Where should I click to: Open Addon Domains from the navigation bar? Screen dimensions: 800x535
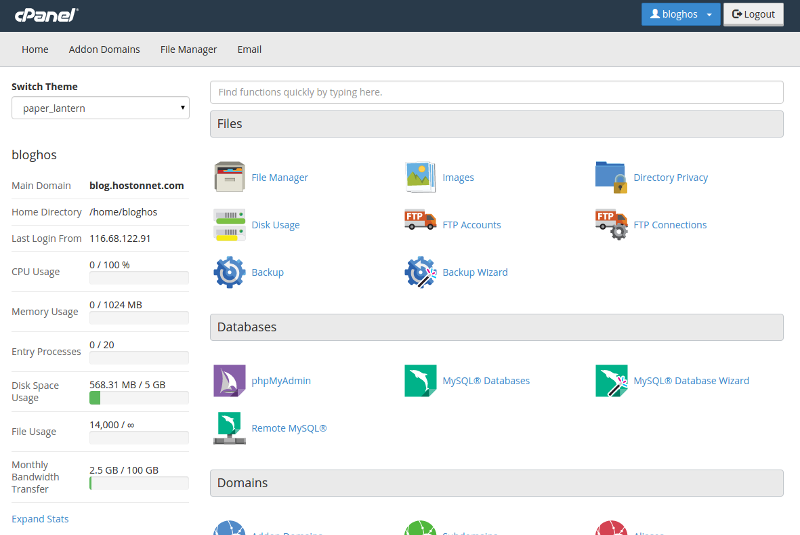click(104, 49)
